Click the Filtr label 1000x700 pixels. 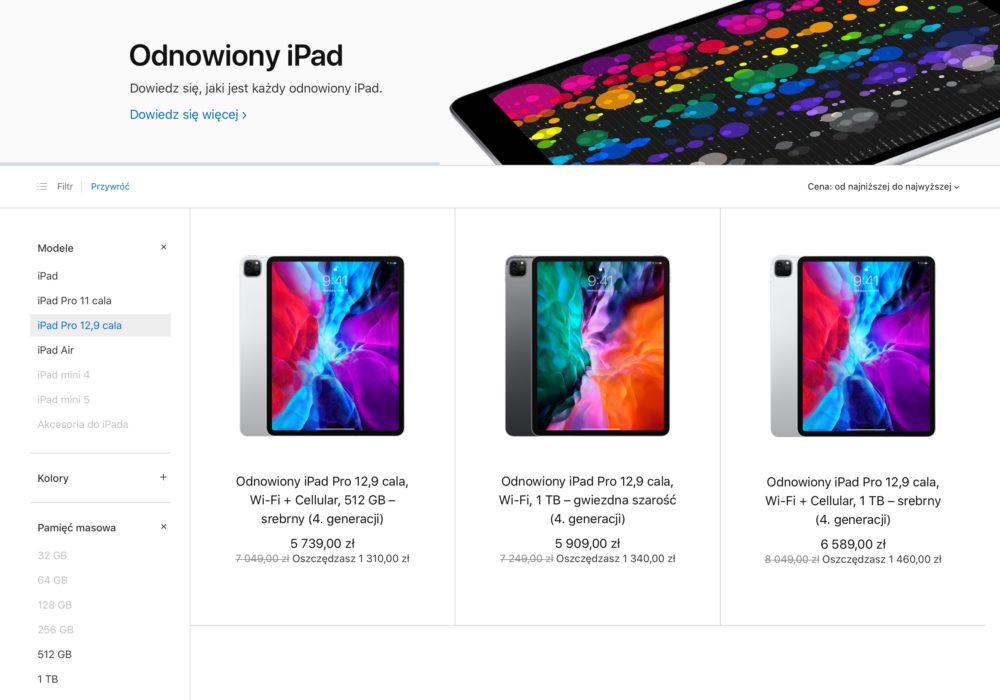coord(65,187)
